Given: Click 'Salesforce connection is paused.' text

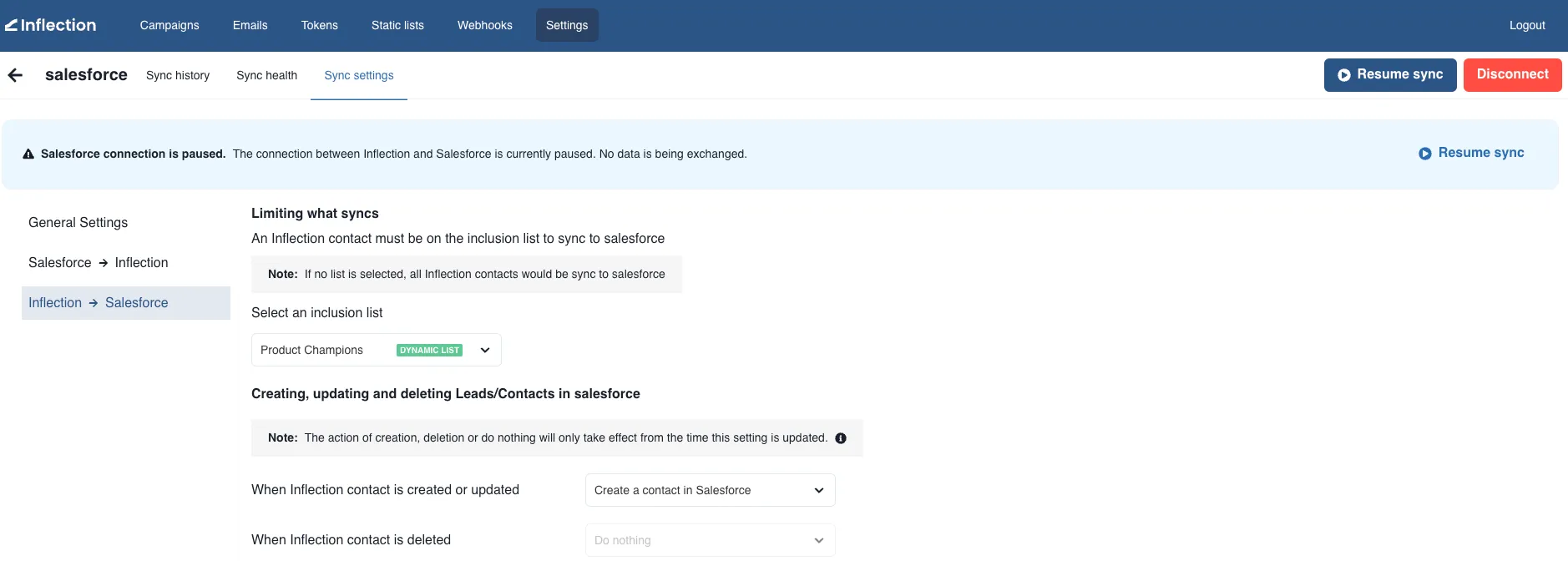Looking at the screenshot, I should 134,154.
